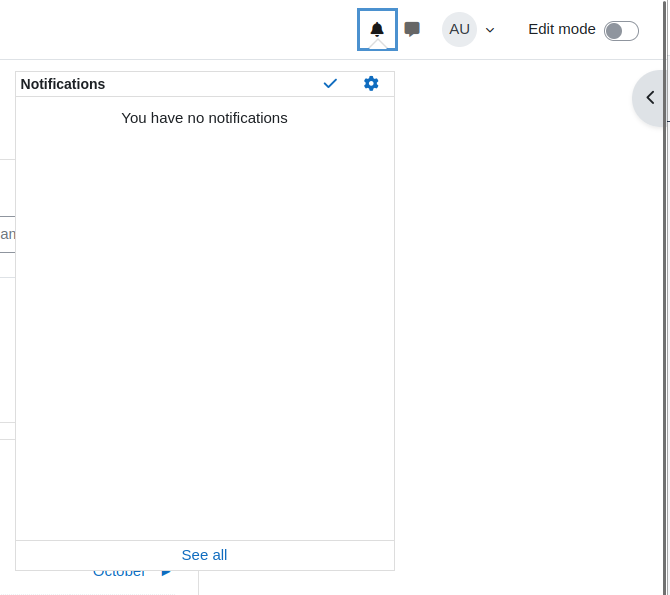Open the messaging drawer speech bubble

coord(412,29)
